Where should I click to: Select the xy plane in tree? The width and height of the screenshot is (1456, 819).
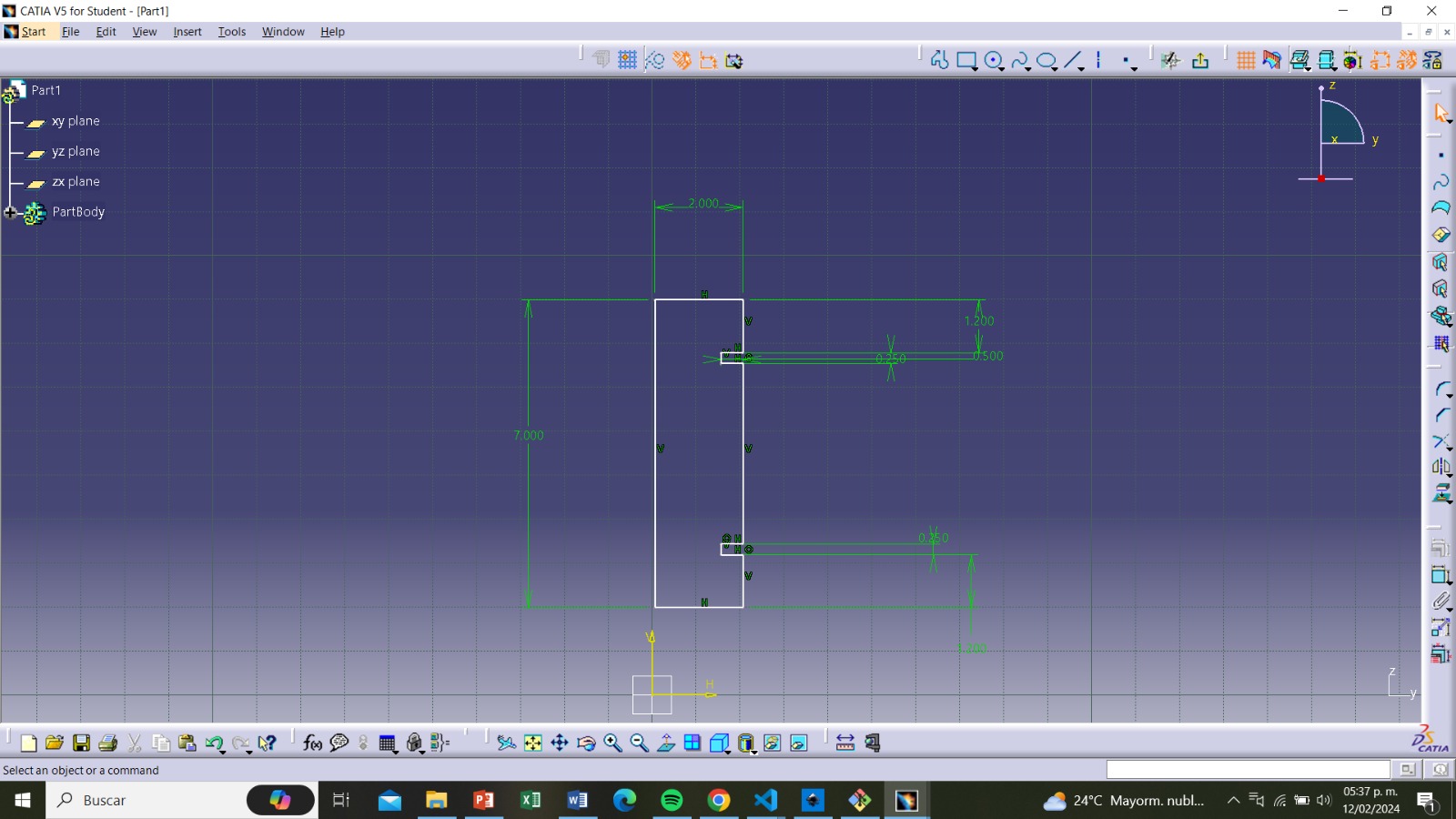pyautogui.click(x=76, y=121)
